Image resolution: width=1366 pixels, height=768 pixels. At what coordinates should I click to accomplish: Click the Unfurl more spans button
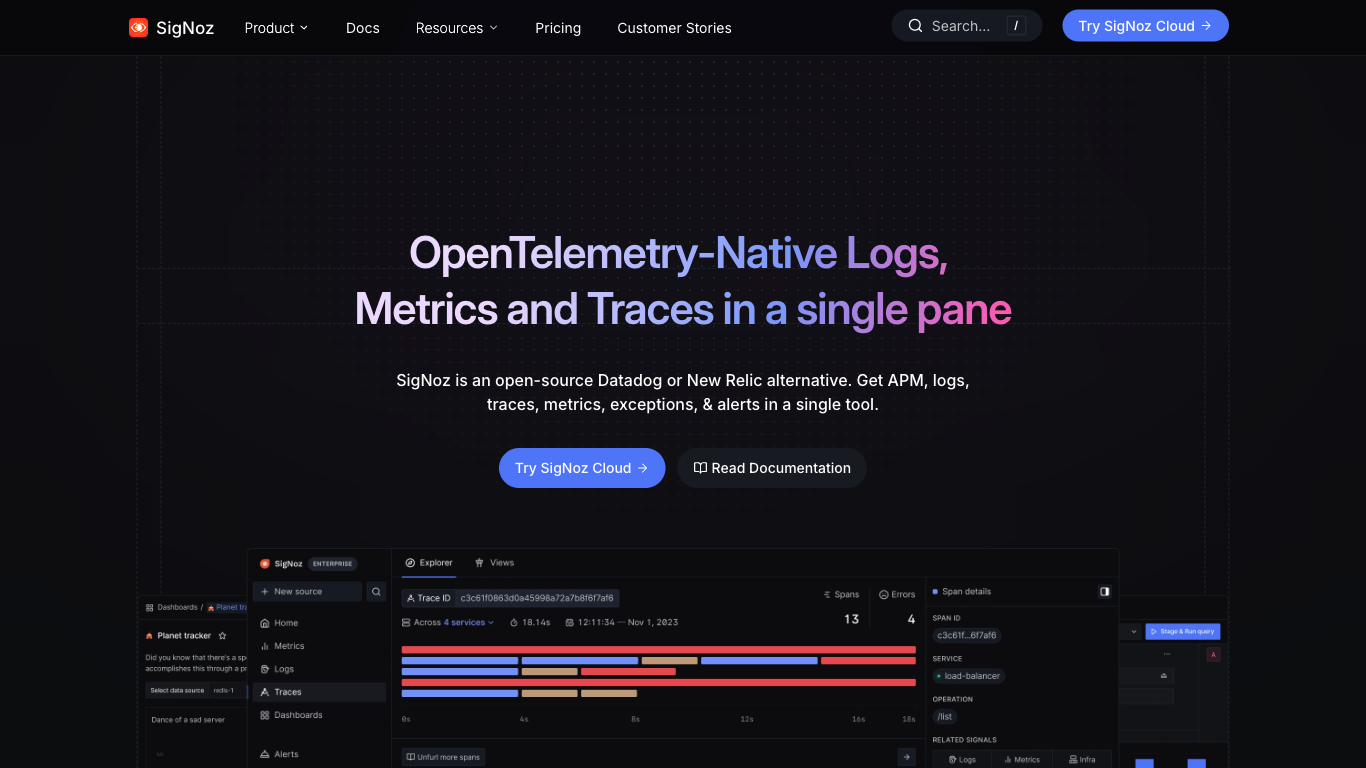443,757
